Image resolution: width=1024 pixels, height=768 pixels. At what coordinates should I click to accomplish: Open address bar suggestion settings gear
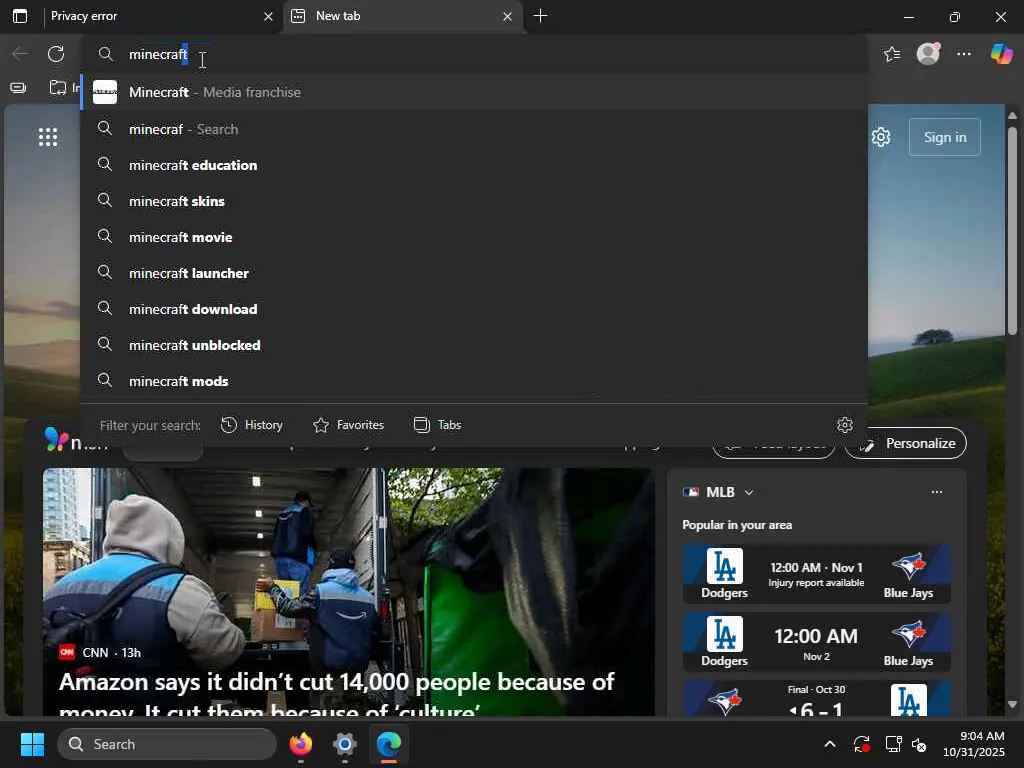844,425
